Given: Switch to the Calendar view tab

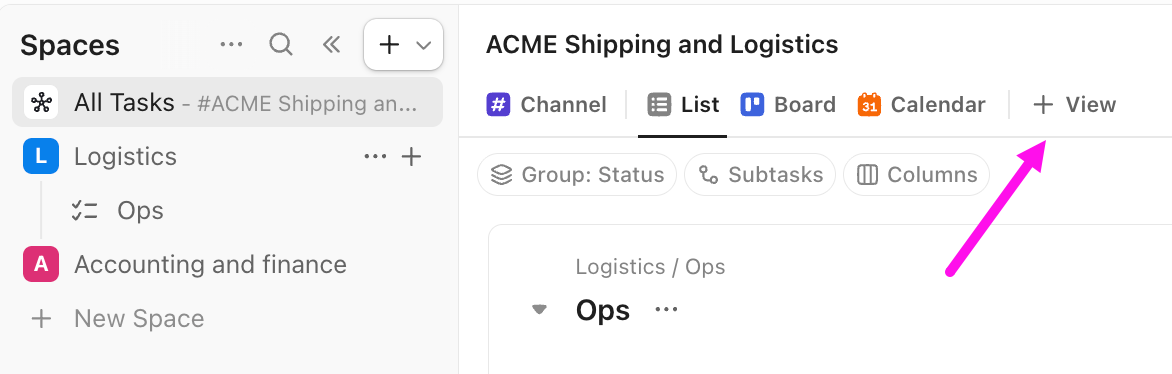Looking at the screenshot, I should click(922, 104).
